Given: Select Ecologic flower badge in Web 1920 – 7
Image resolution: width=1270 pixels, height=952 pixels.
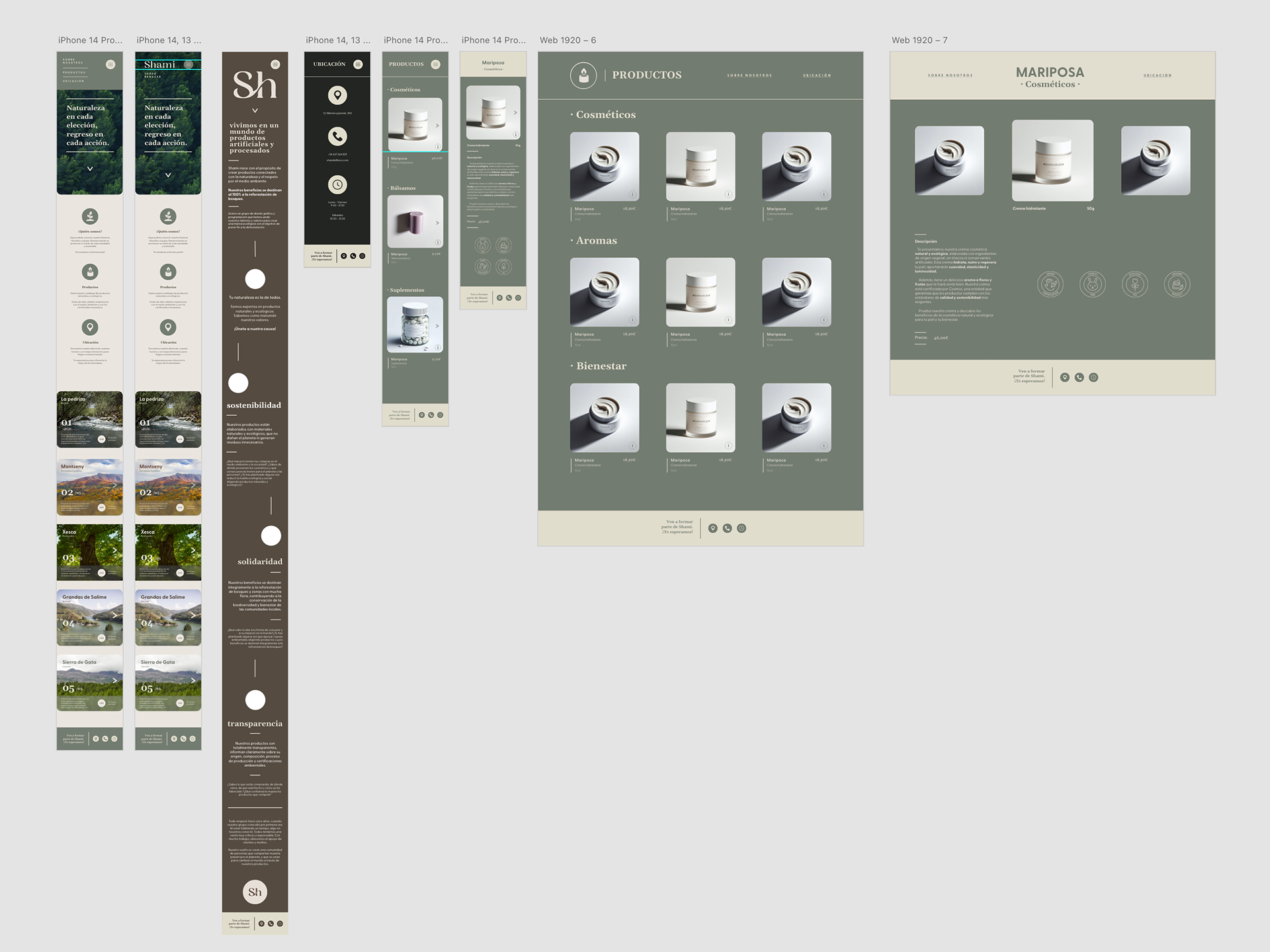Looking at the screenshot, I should (x=1135, y=284).
